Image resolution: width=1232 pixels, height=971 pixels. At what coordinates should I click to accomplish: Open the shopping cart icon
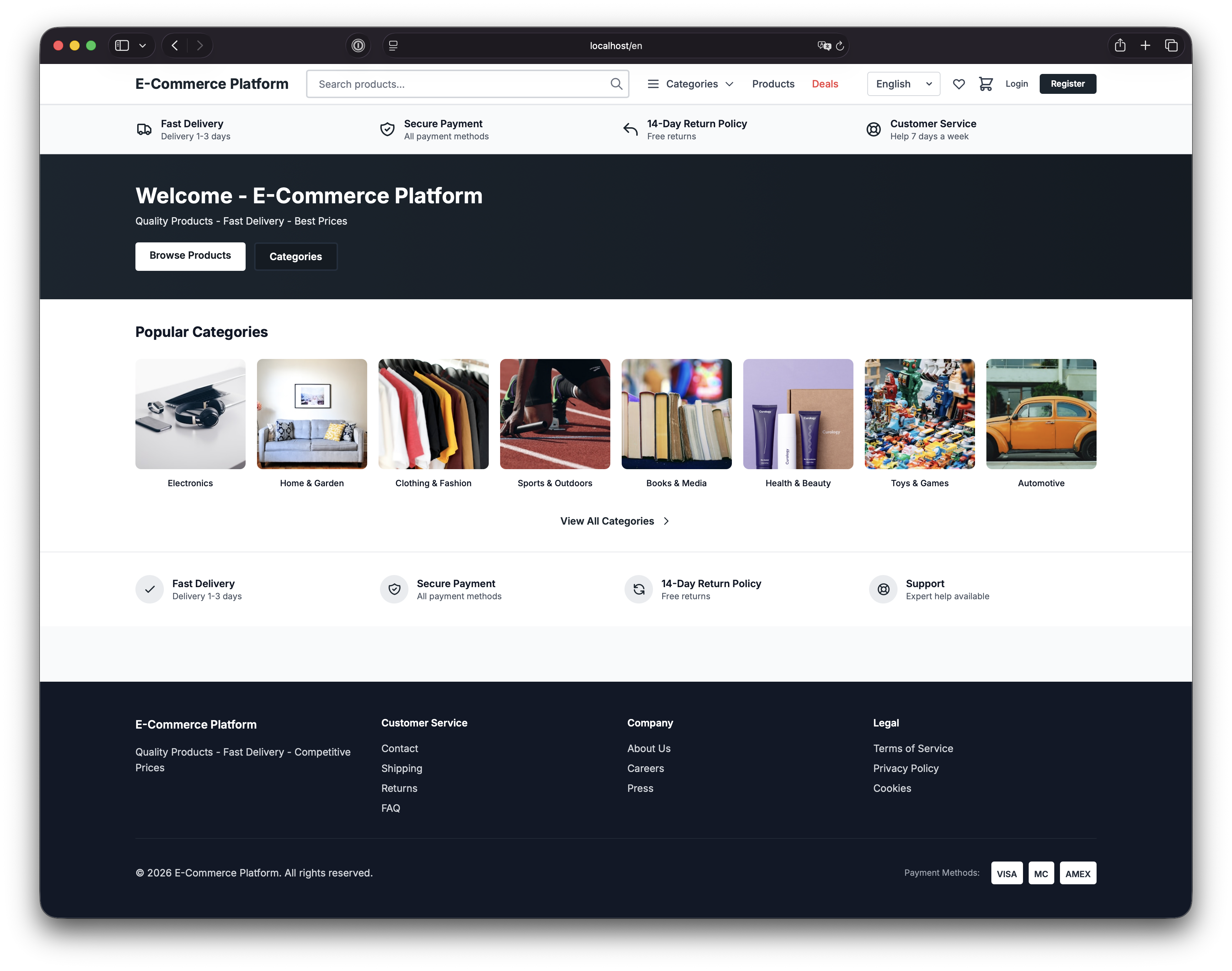tap(986, 84)
